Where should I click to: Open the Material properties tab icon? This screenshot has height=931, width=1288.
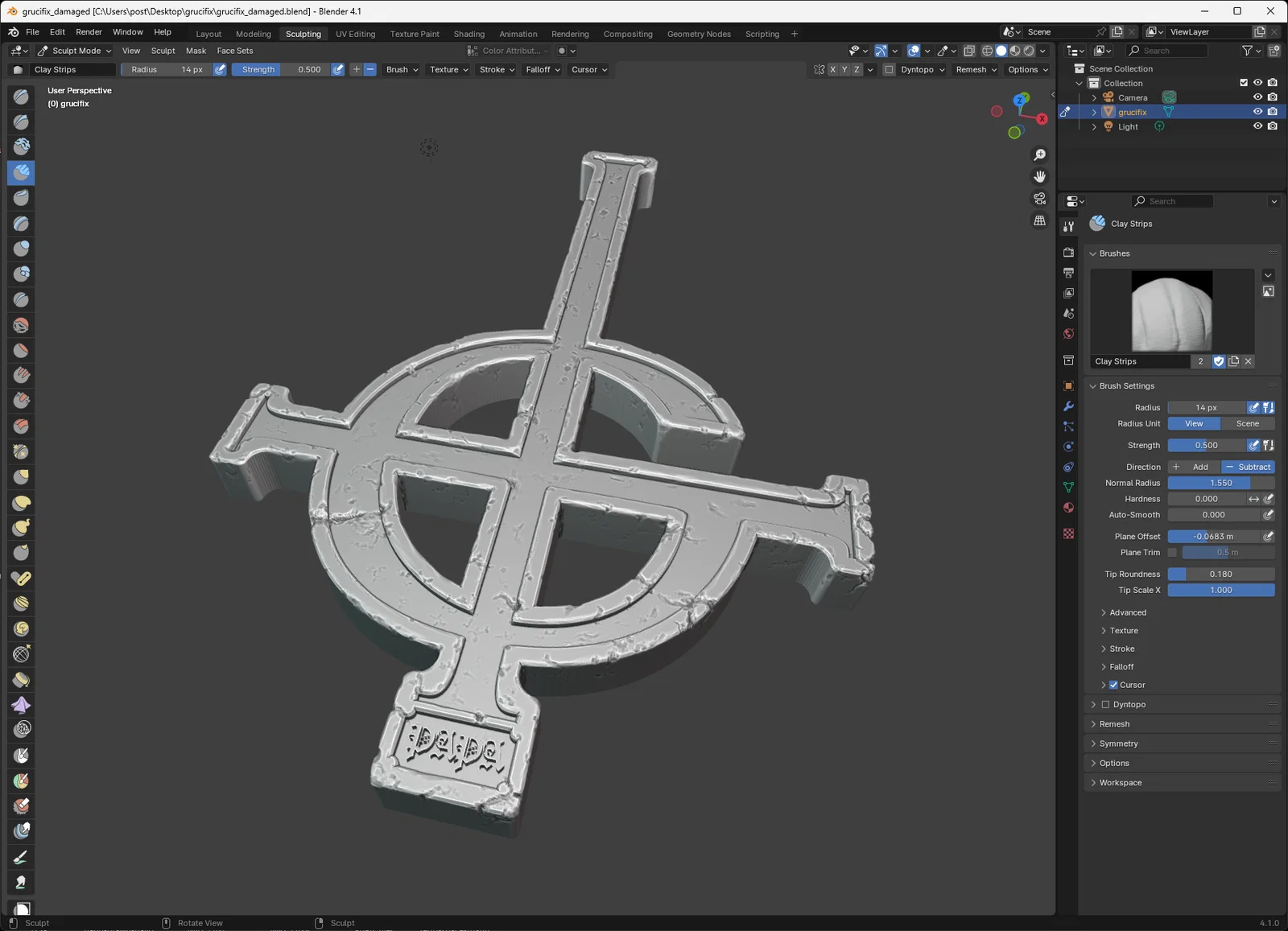pos(1068,508)
